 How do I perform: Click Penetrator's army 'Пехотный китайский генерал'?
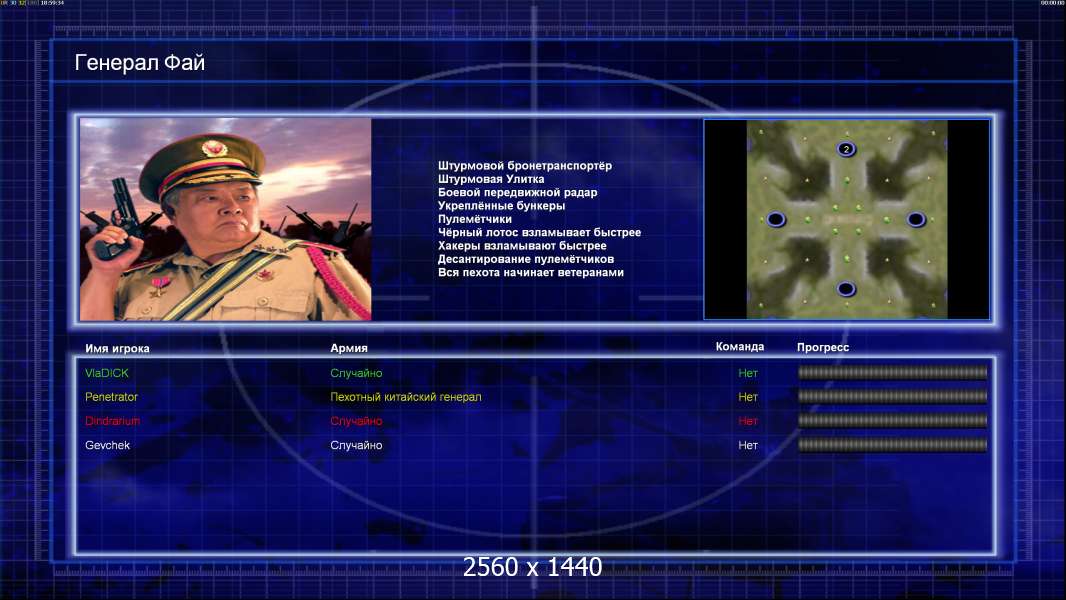406,397
